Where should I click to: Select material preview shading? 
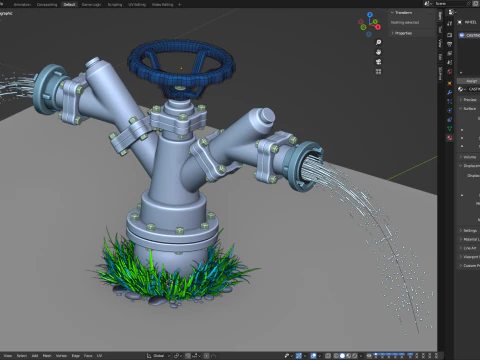[349, 356]
